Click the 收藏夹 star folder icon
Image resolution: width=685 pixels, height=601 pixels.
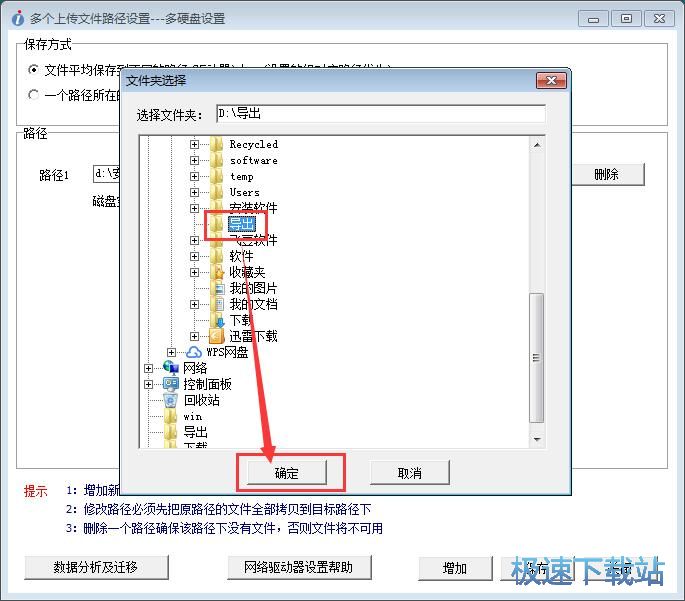coord(218,273)
